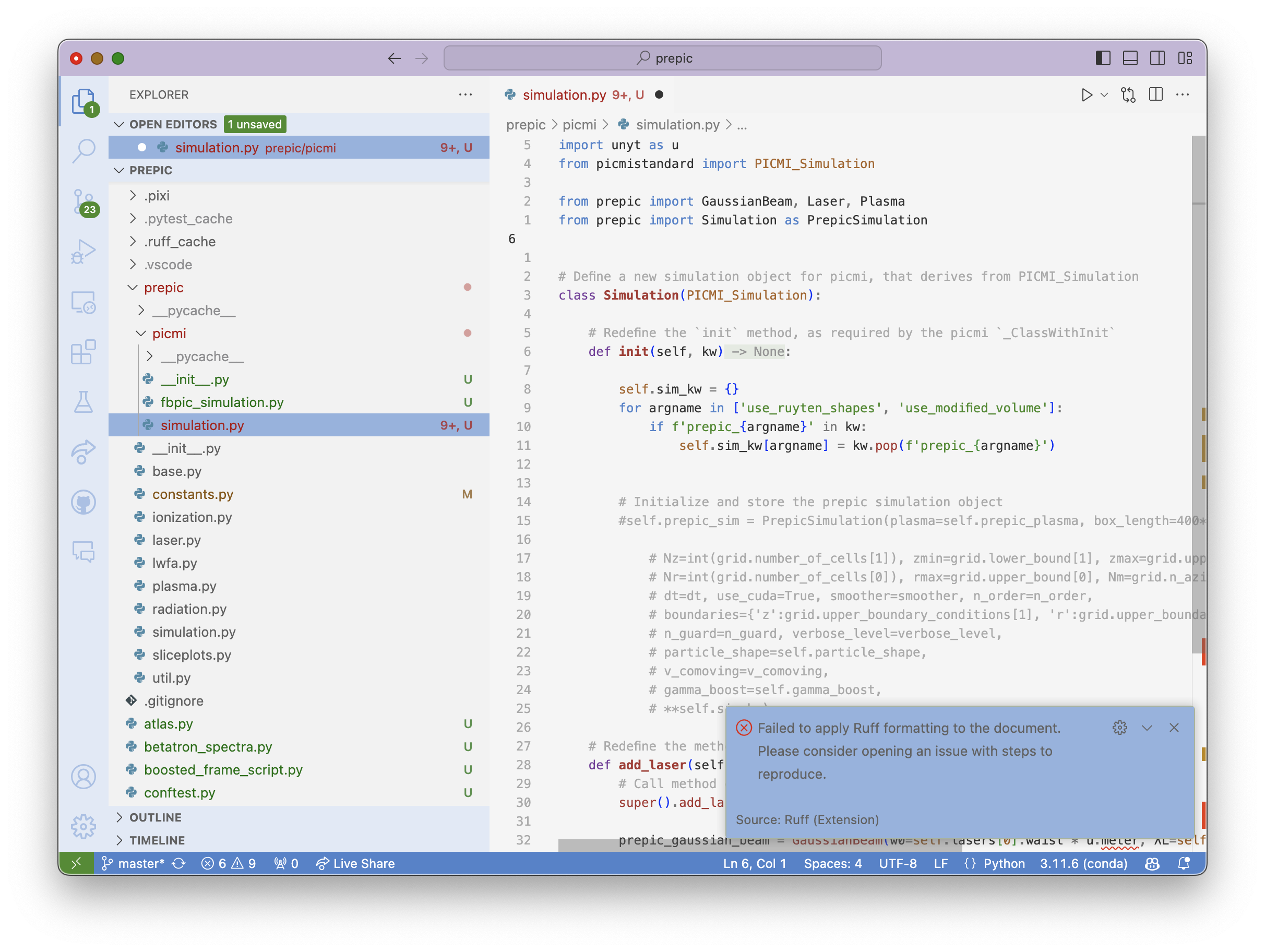
Task: Open the GitHub view in activity bar
Action: click(x=83, y=502)
